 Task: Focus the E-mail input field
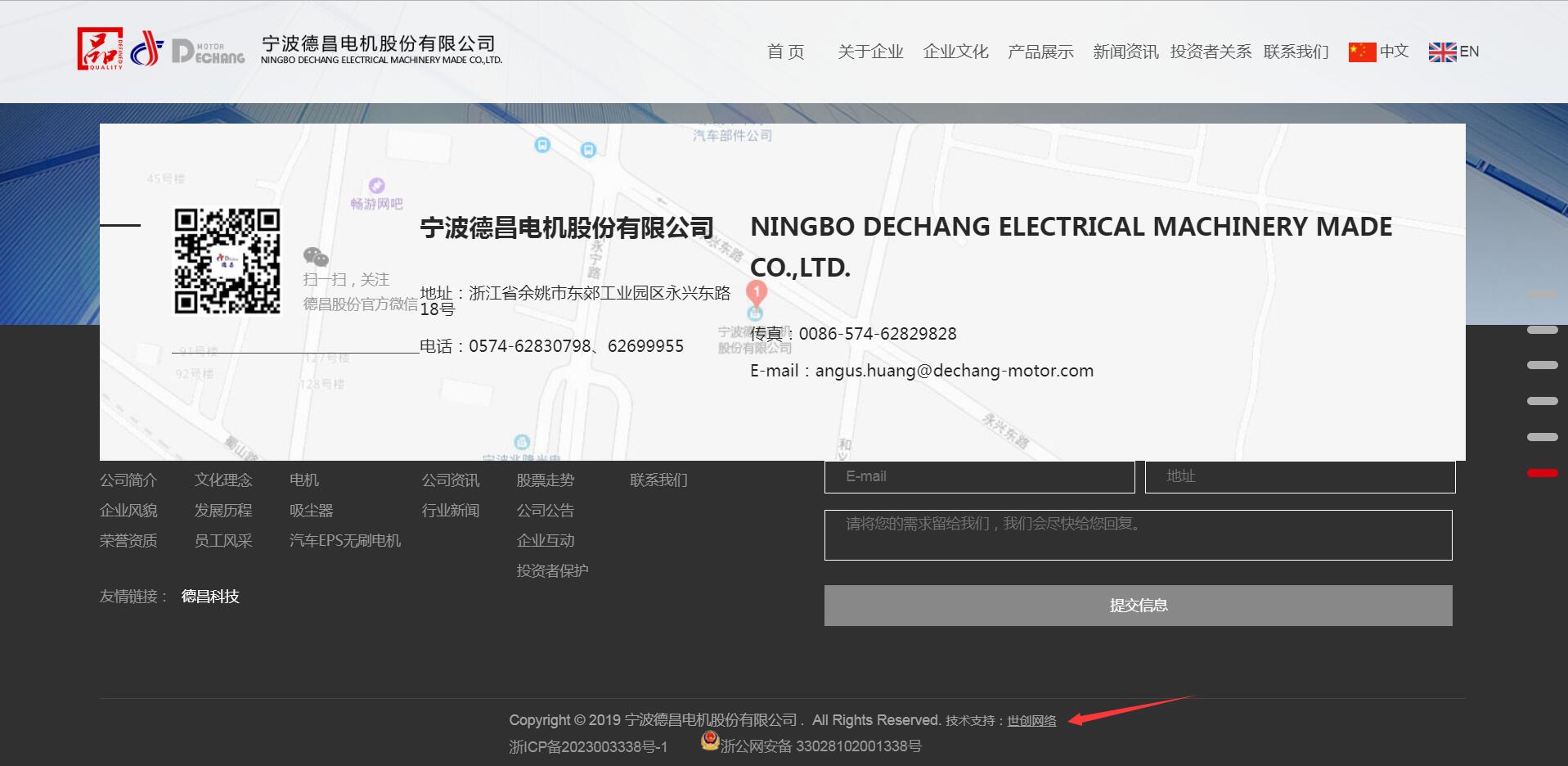979,476
